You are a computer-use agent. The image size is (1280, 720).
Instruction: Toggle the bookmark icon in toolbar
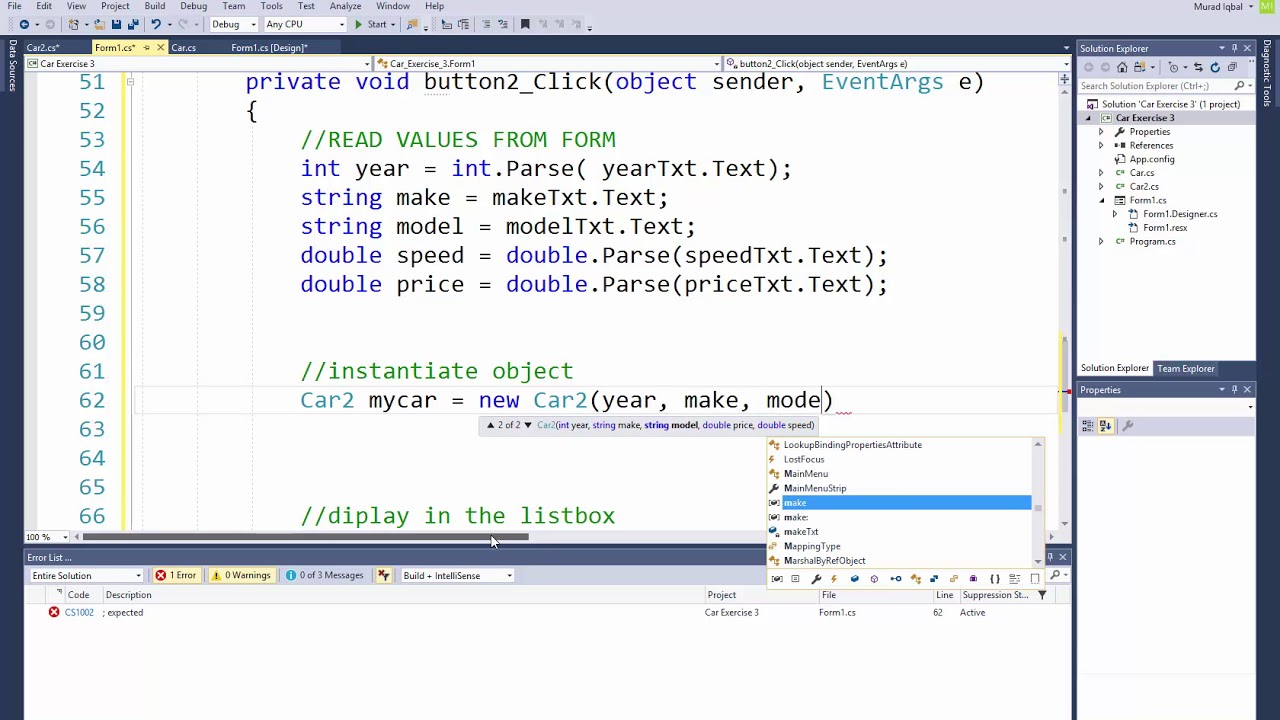click(x=525, y=24)
